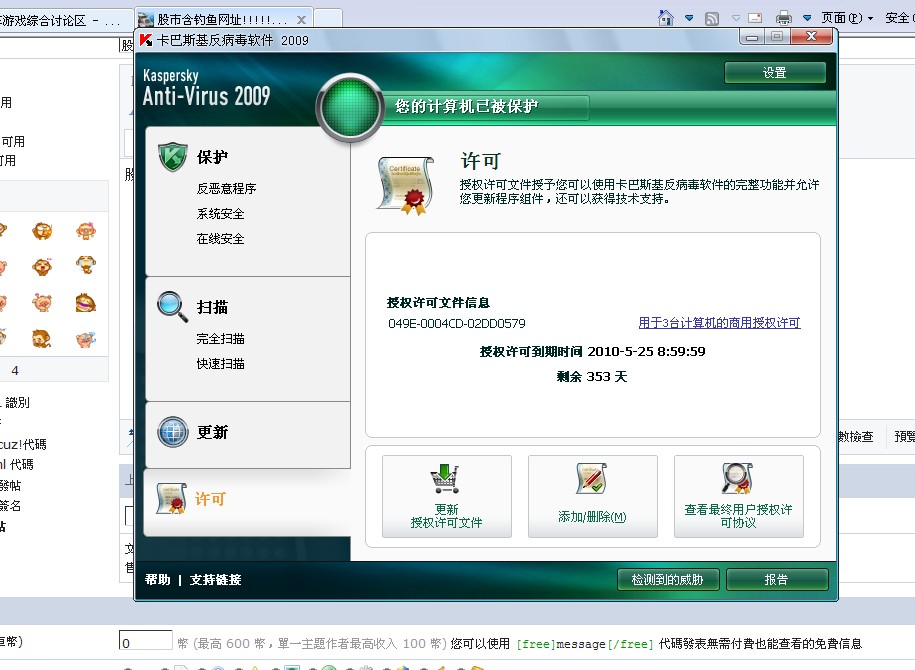Click the read mail envelope icon
The height and width of the screenshot is (670, 915).
pyautogui.click(x=754, y=18)
